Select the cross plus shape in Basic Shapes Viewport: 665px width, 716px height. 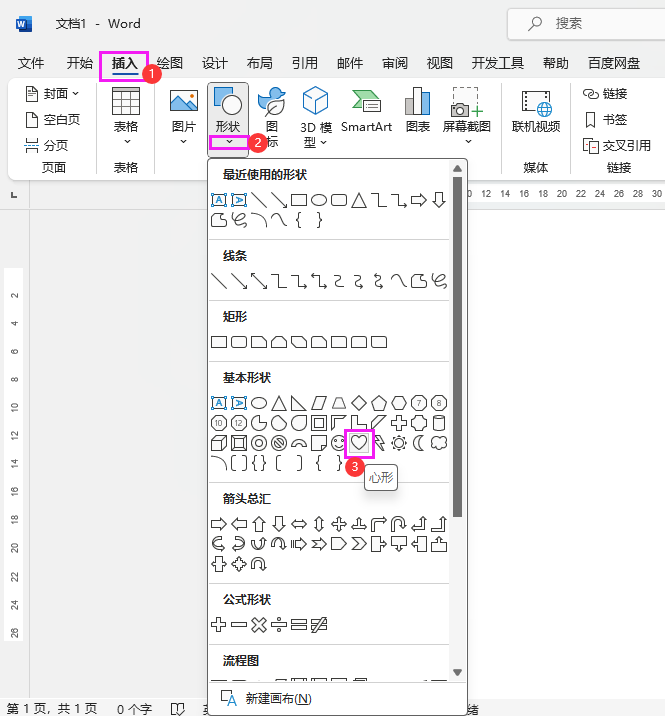(x=399, y=423)
